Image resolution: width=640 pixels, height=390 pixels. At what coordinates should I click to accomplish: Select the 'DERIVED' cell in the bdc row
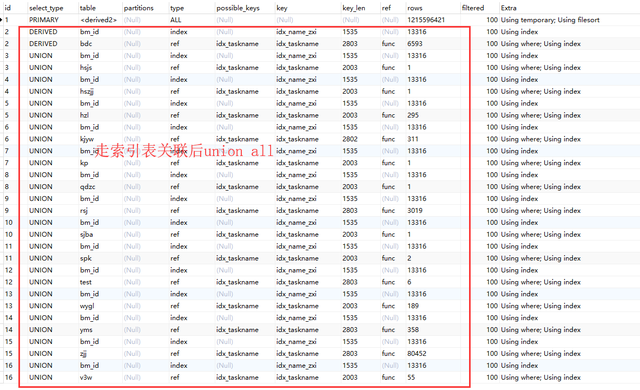tap(43, 44)
